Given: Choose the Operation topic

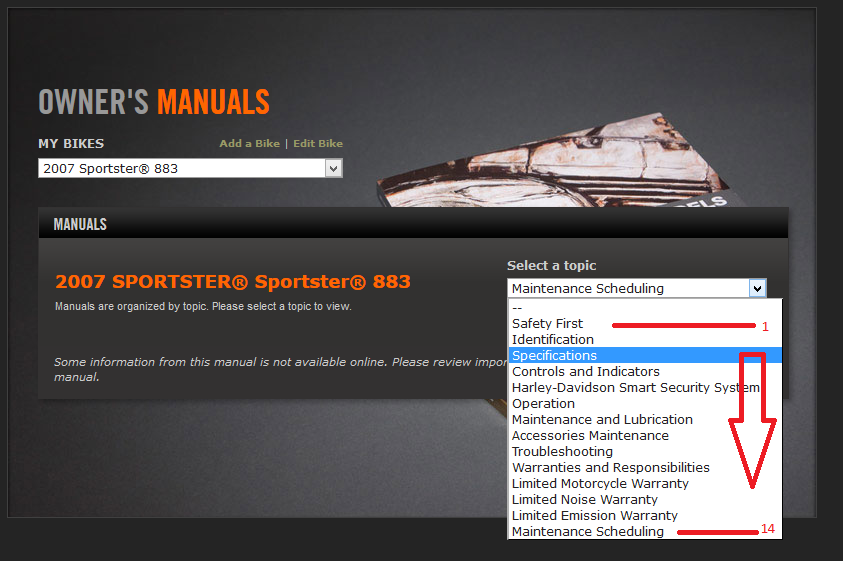Looking at the screenshot, I should [543, 404].
